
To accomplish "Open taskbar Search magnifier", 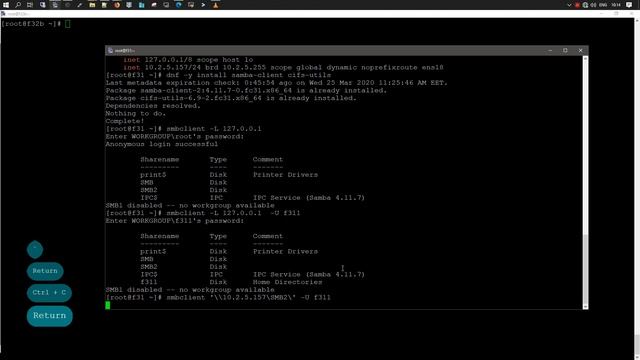I will 18,5.
